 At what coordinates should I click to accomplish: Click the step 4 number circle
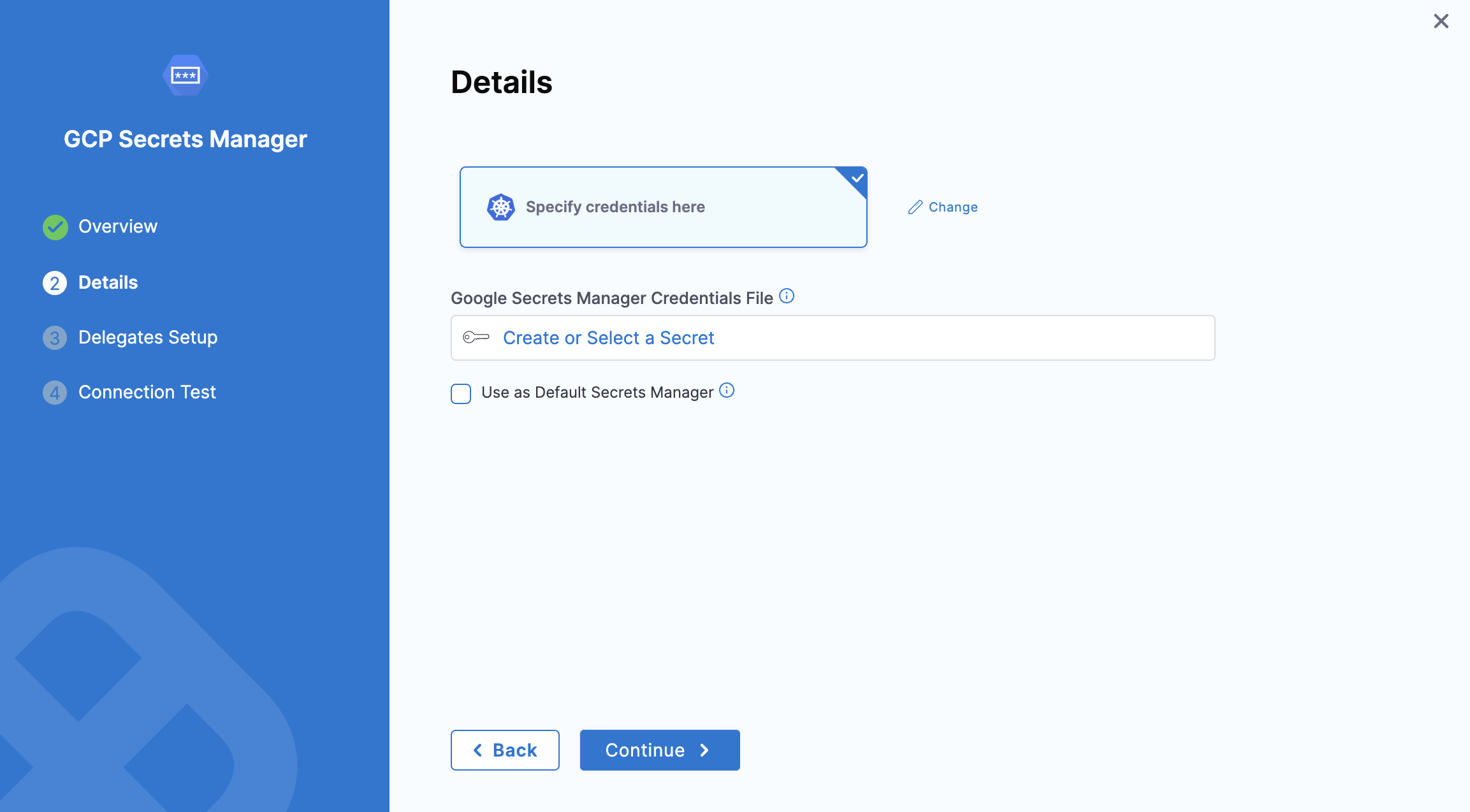click(x=55, y=393)
